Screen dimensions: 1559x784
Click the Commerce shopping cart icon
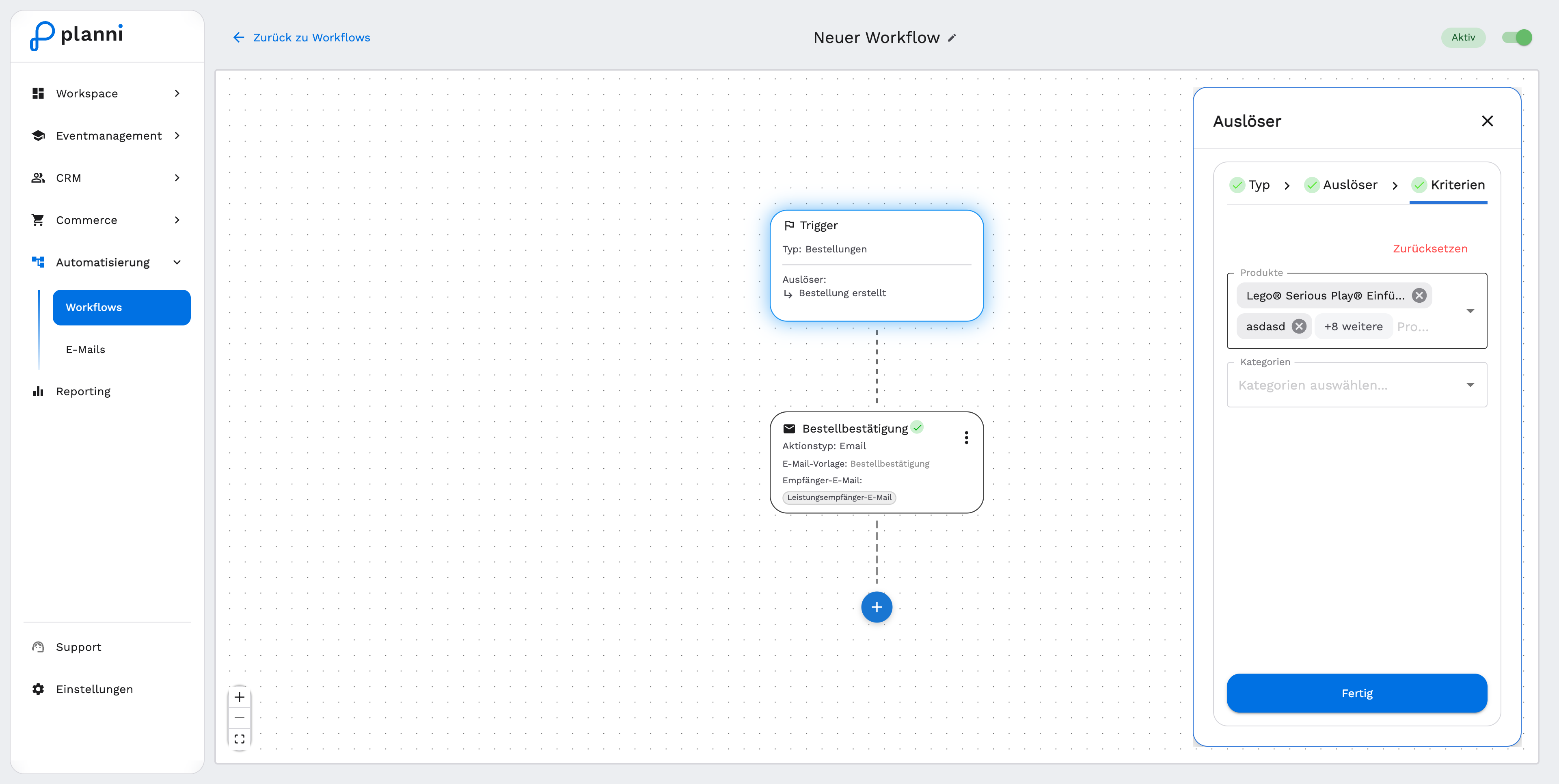[38, 220]
